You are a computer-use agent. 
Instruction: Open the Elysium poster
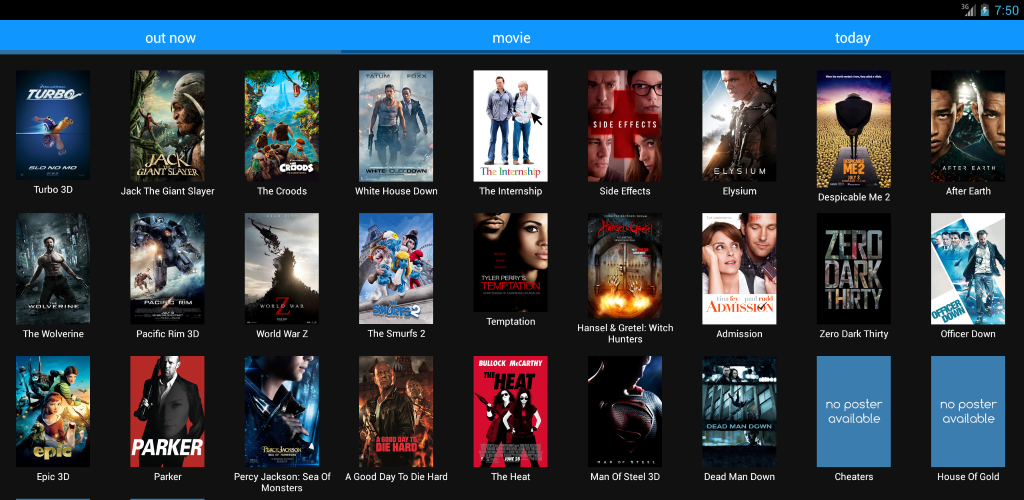click(x=739, y=126)
